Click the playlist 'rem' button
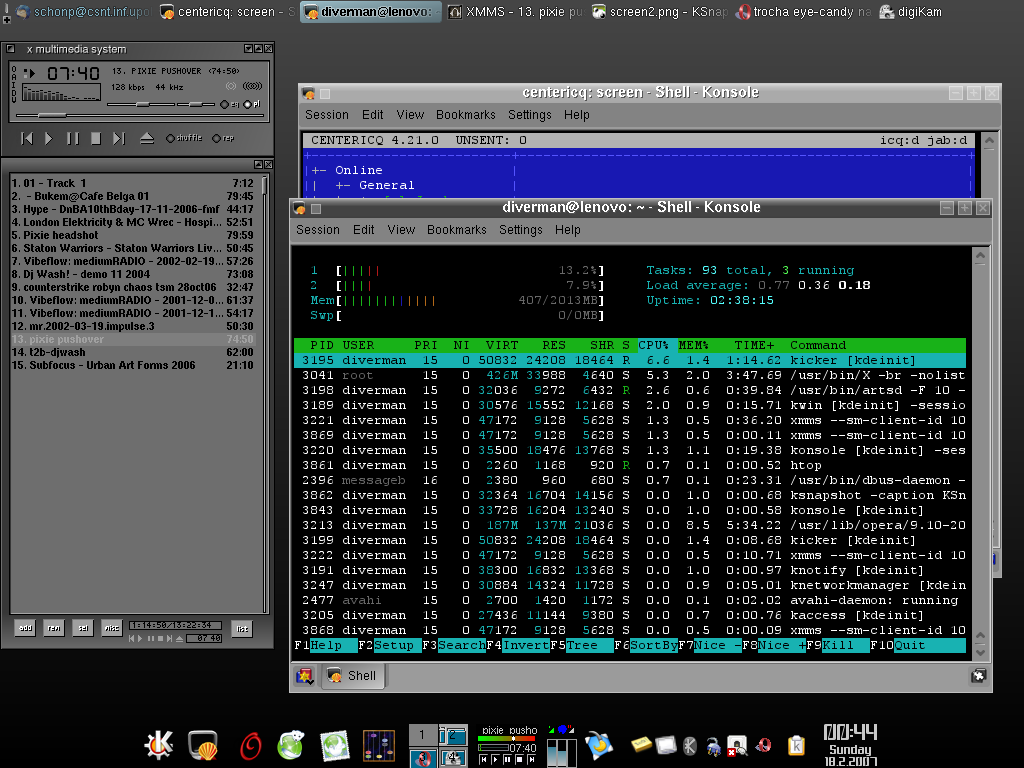The image size is (1024, 768). 54,628
